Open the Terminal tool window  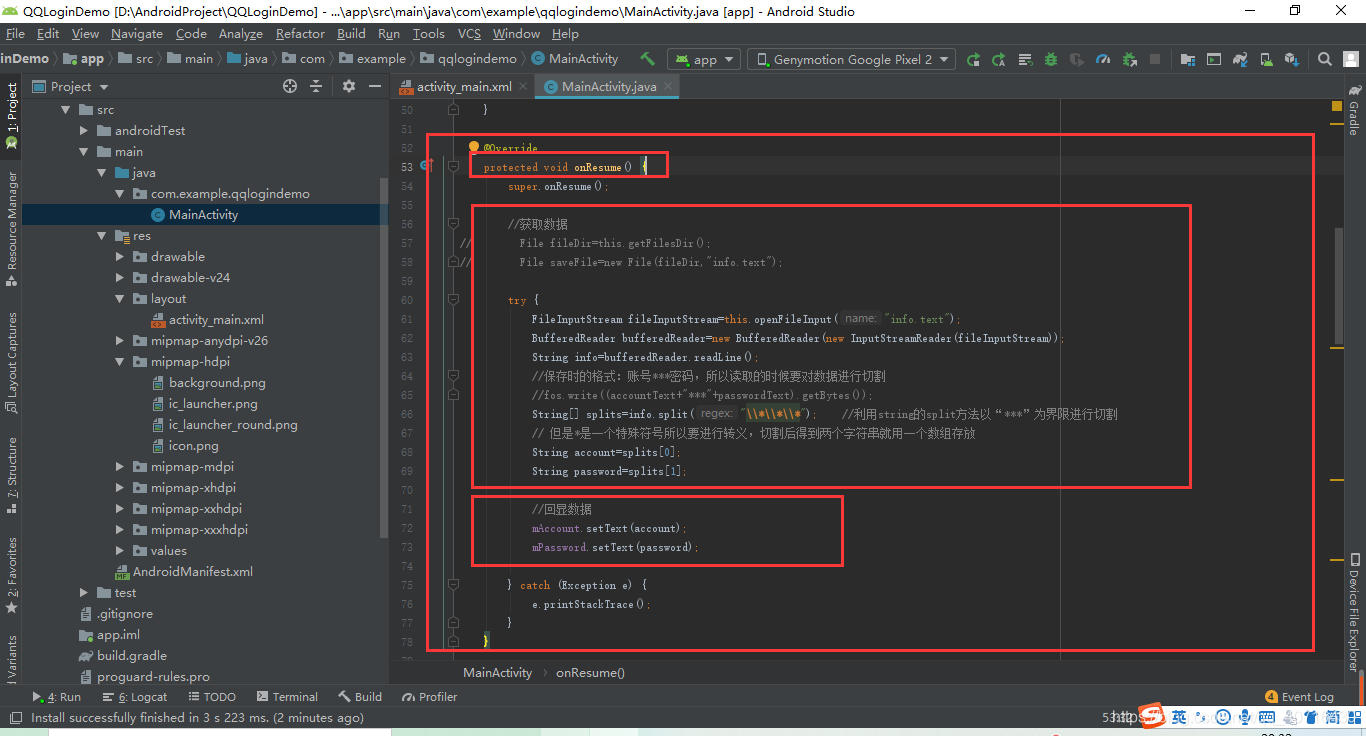(x=287, y=697)
